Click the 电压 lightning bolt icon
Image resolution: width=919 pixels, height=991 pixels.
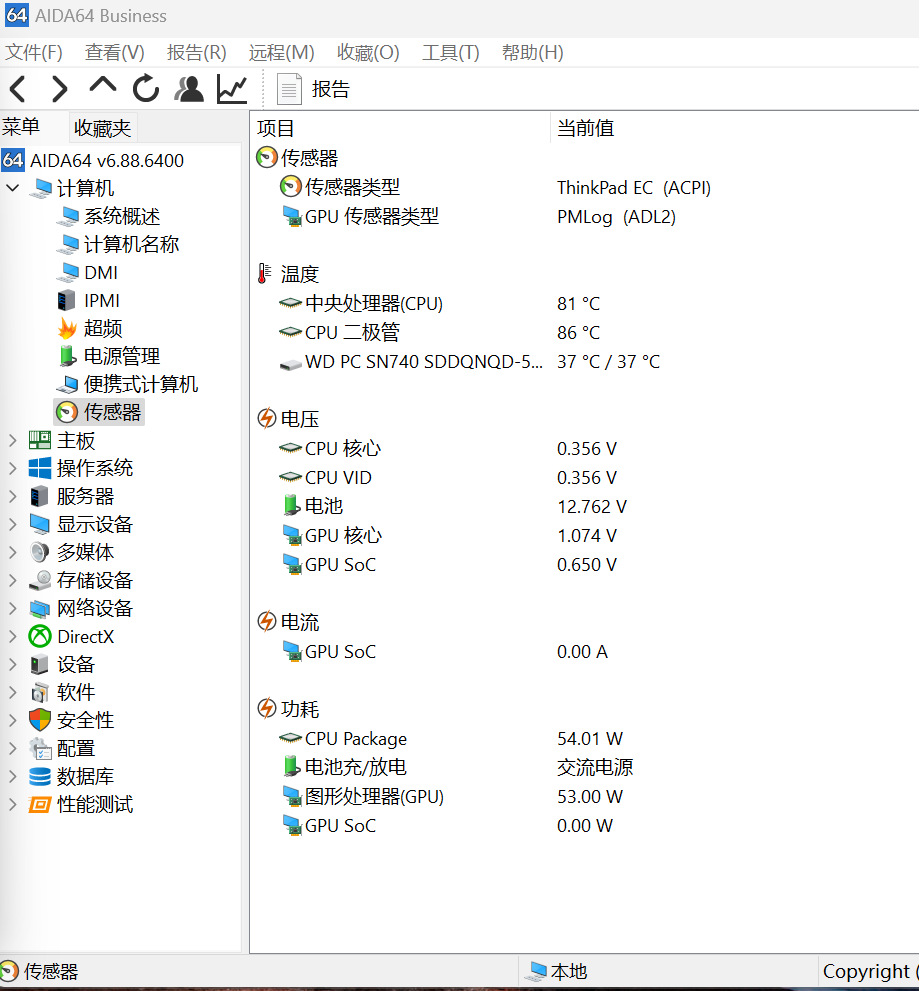[x=267, y=418]
